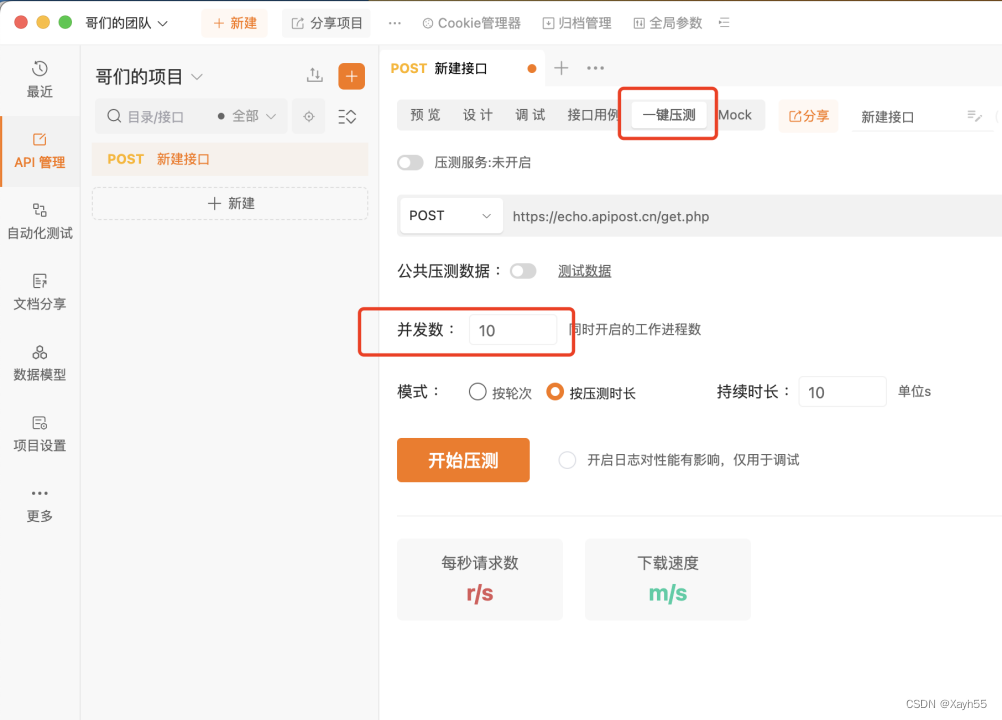This screenshot has width=1002, height=720.
Task: Enable the 公共压测数据 switch
Action: pyautogui.click(x=523, y=271)
